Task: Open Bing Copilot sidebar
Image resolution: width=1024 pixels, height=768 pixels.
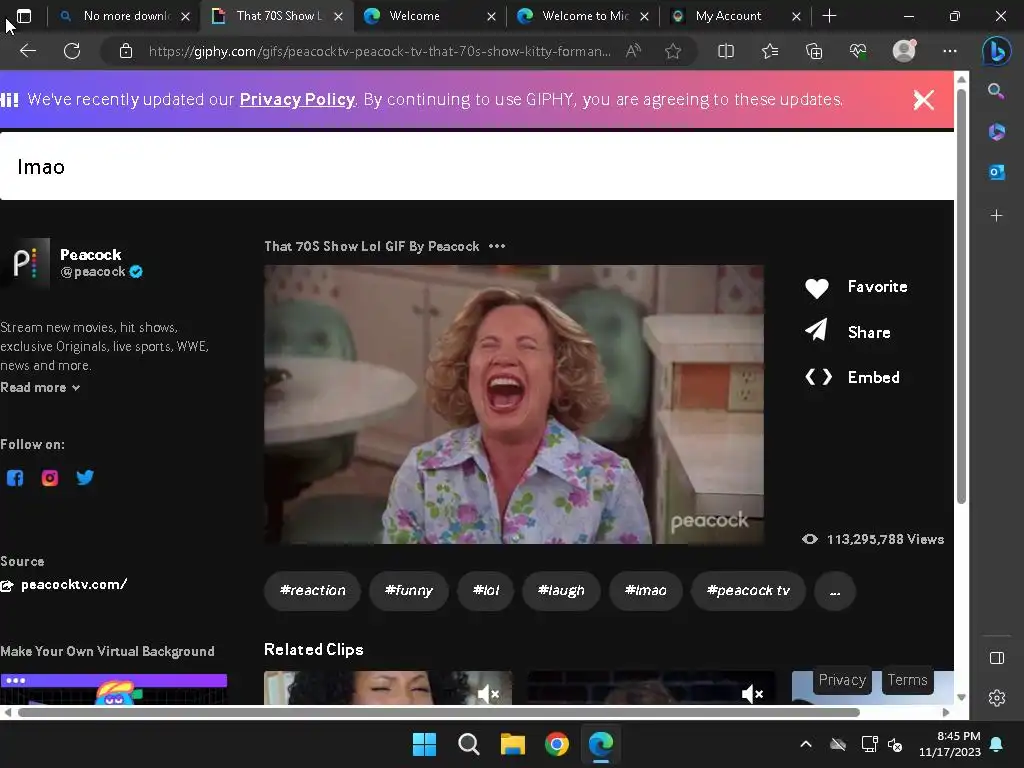Action: pyautogui.click(x=996, y=51)
